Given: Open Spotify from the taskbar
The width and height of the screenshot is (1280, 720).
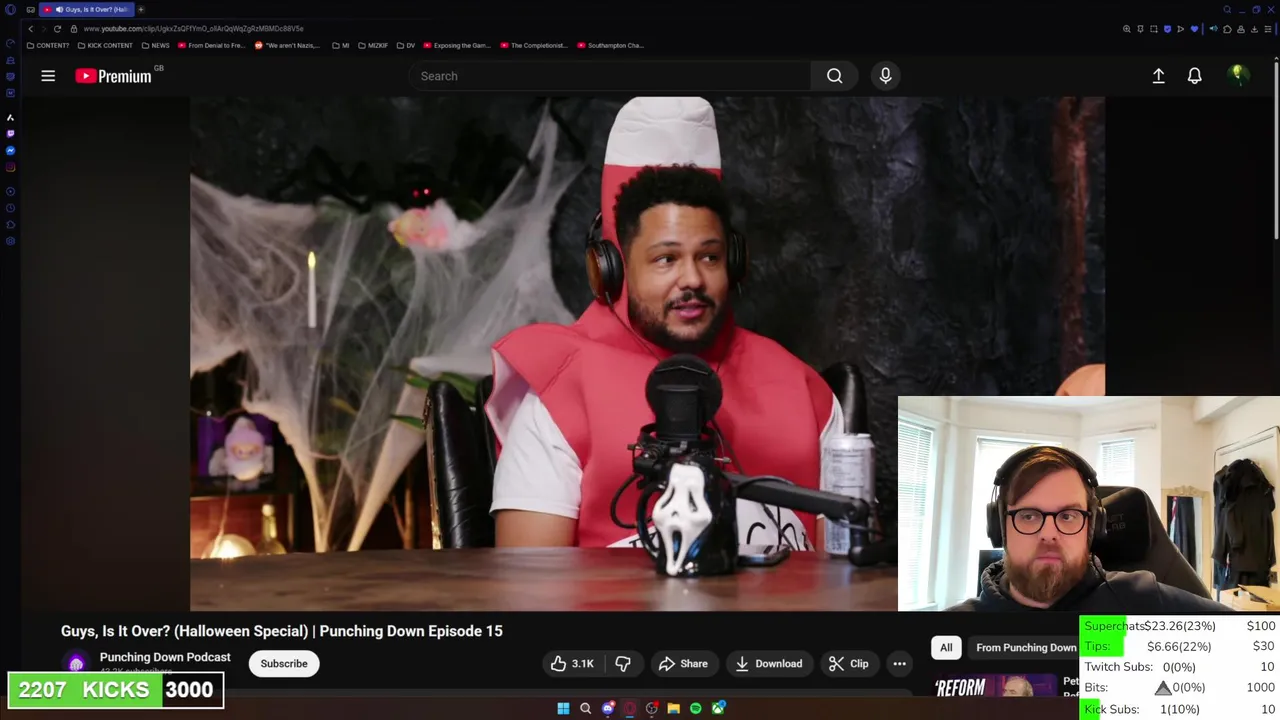Looking at the screenshot, I should [696, 708].
